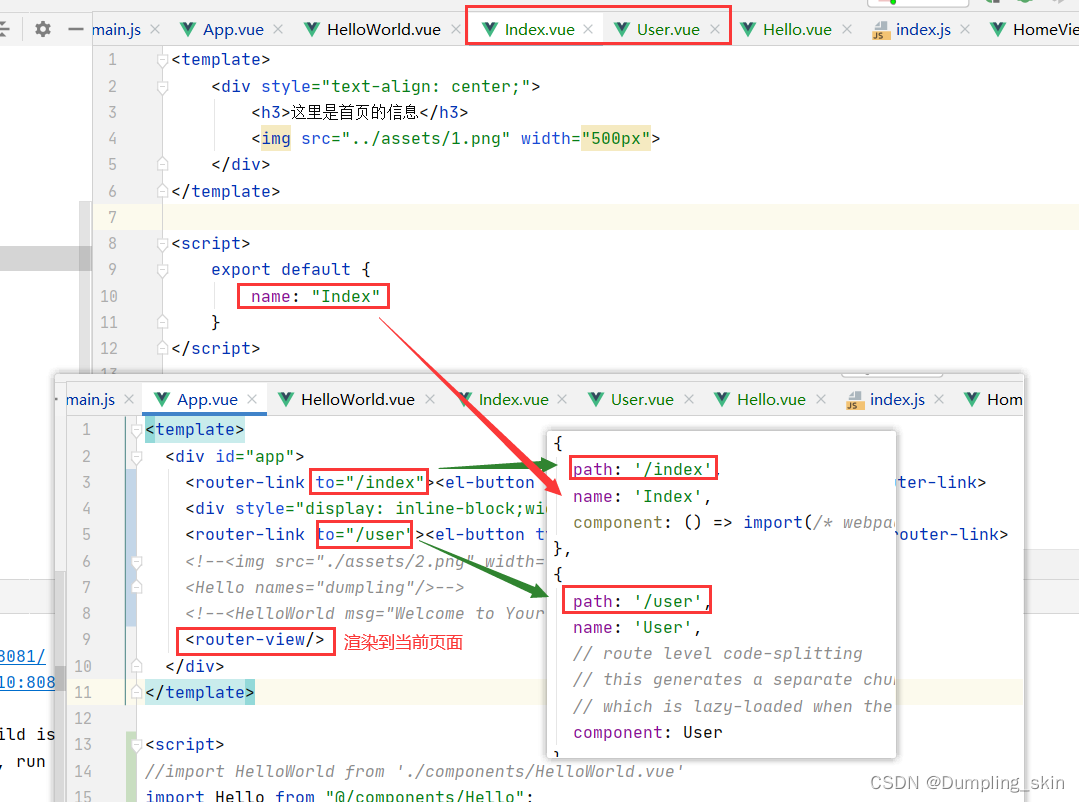Open App.vue tab in top editor
This screenshot has width=1079, height=802.
[233, 30]
